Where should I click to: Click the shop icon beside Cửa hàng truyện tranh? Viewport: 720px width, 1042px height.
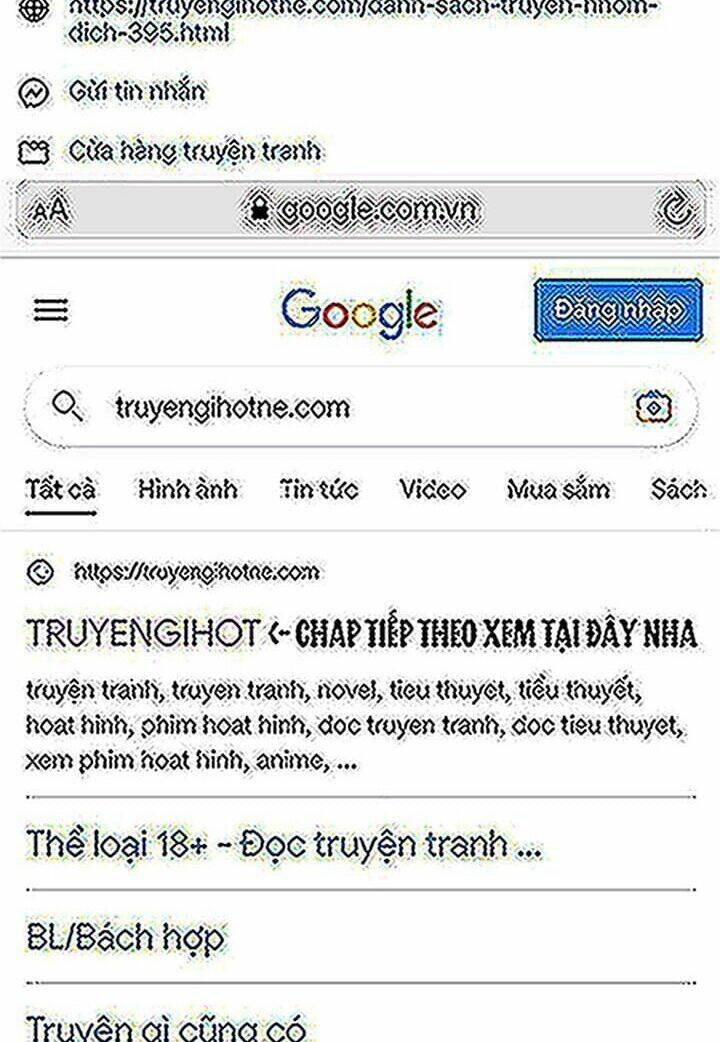pos(33,152)
